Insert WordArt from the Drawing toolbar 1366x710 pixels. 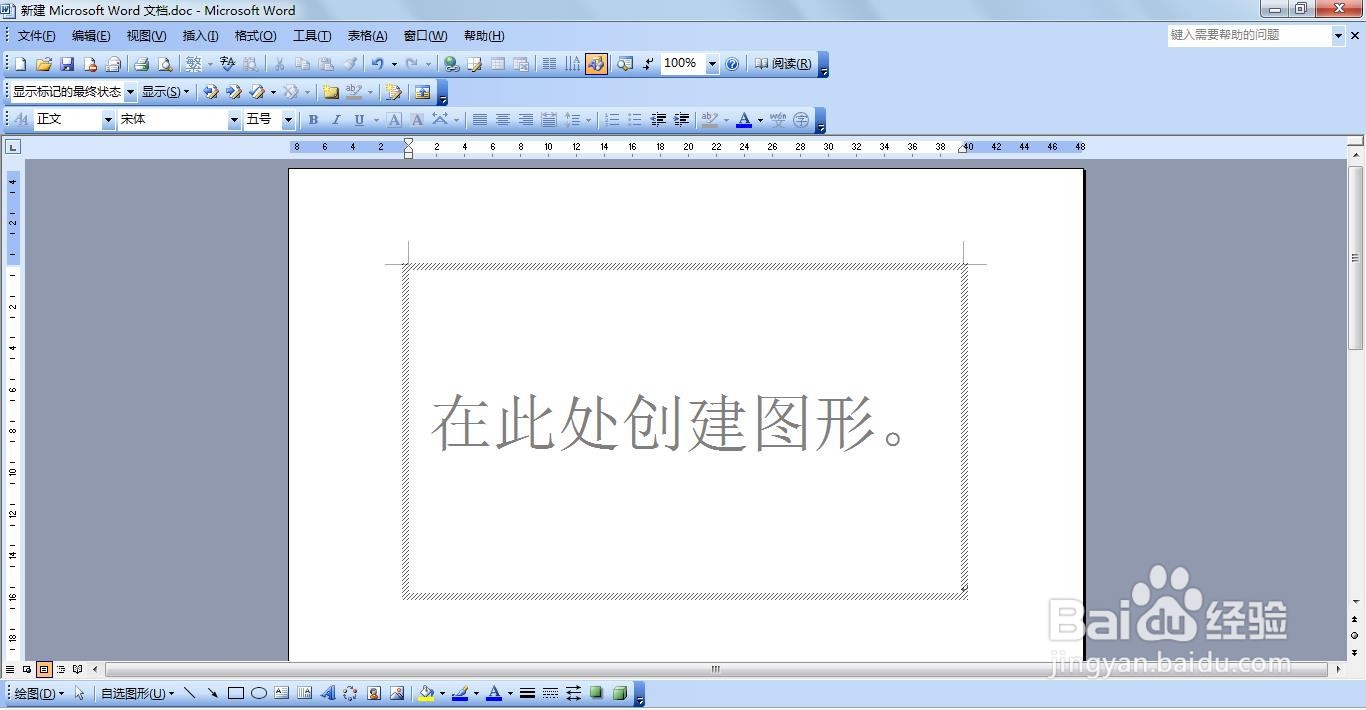click(x=328, y=693)
